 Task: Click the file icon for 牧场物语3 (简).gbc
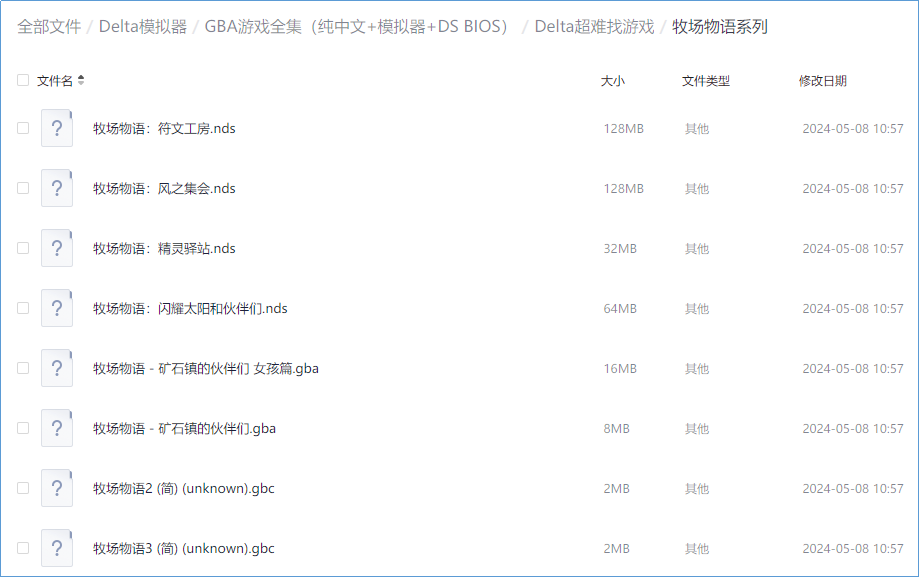coord(57,548)
